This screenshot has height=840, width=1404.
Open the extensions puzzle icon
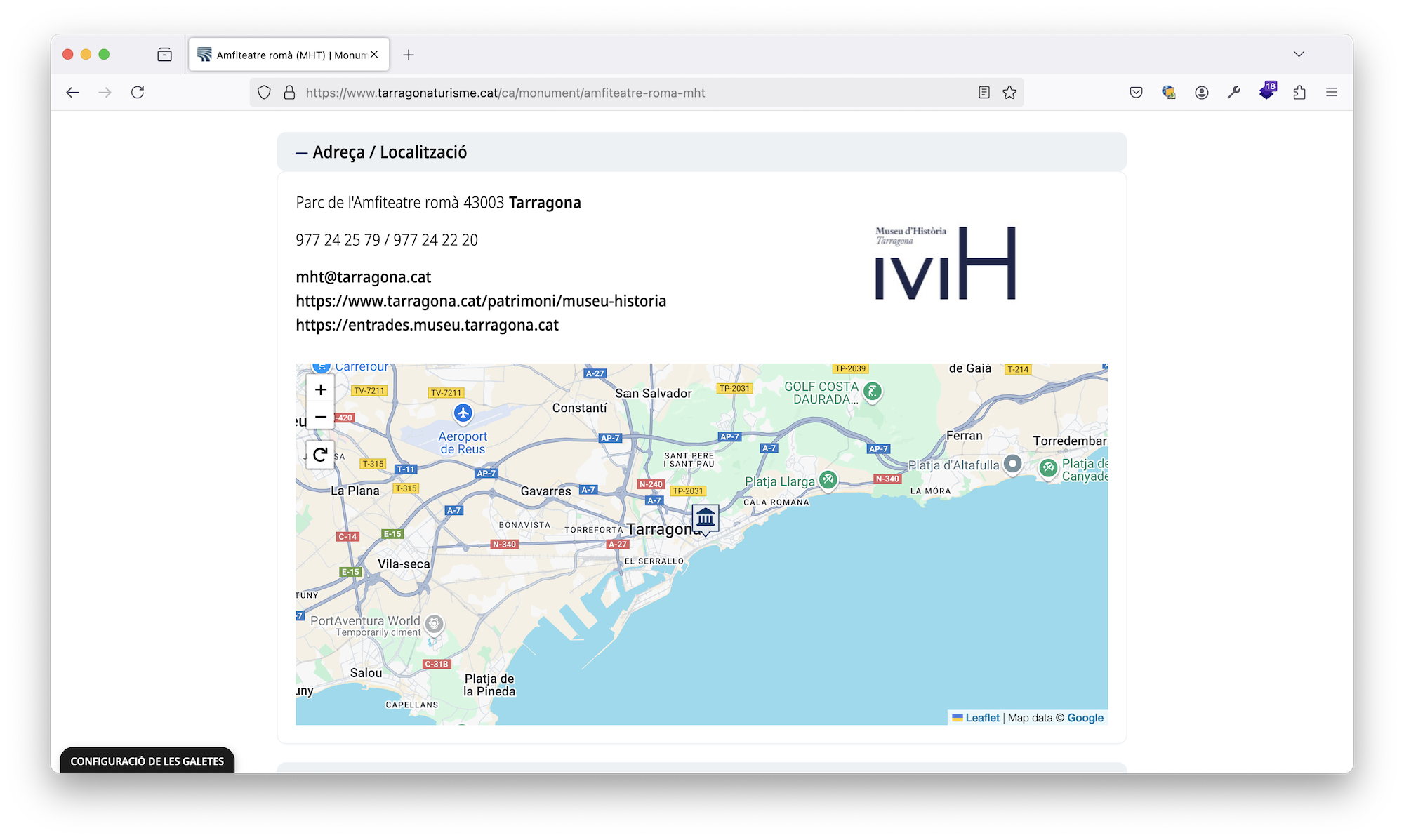(1299, 93)
